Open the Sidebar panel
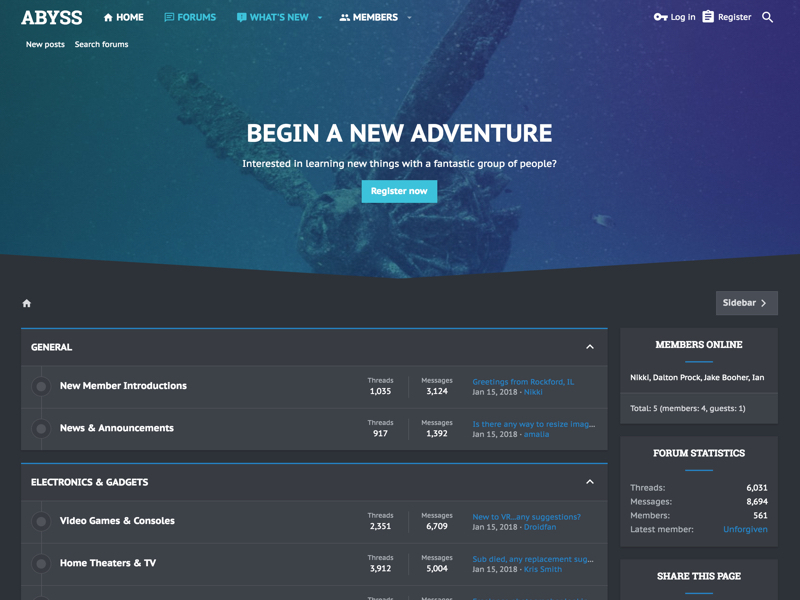This screenshot has width=800, height=600. coord(746,303)
